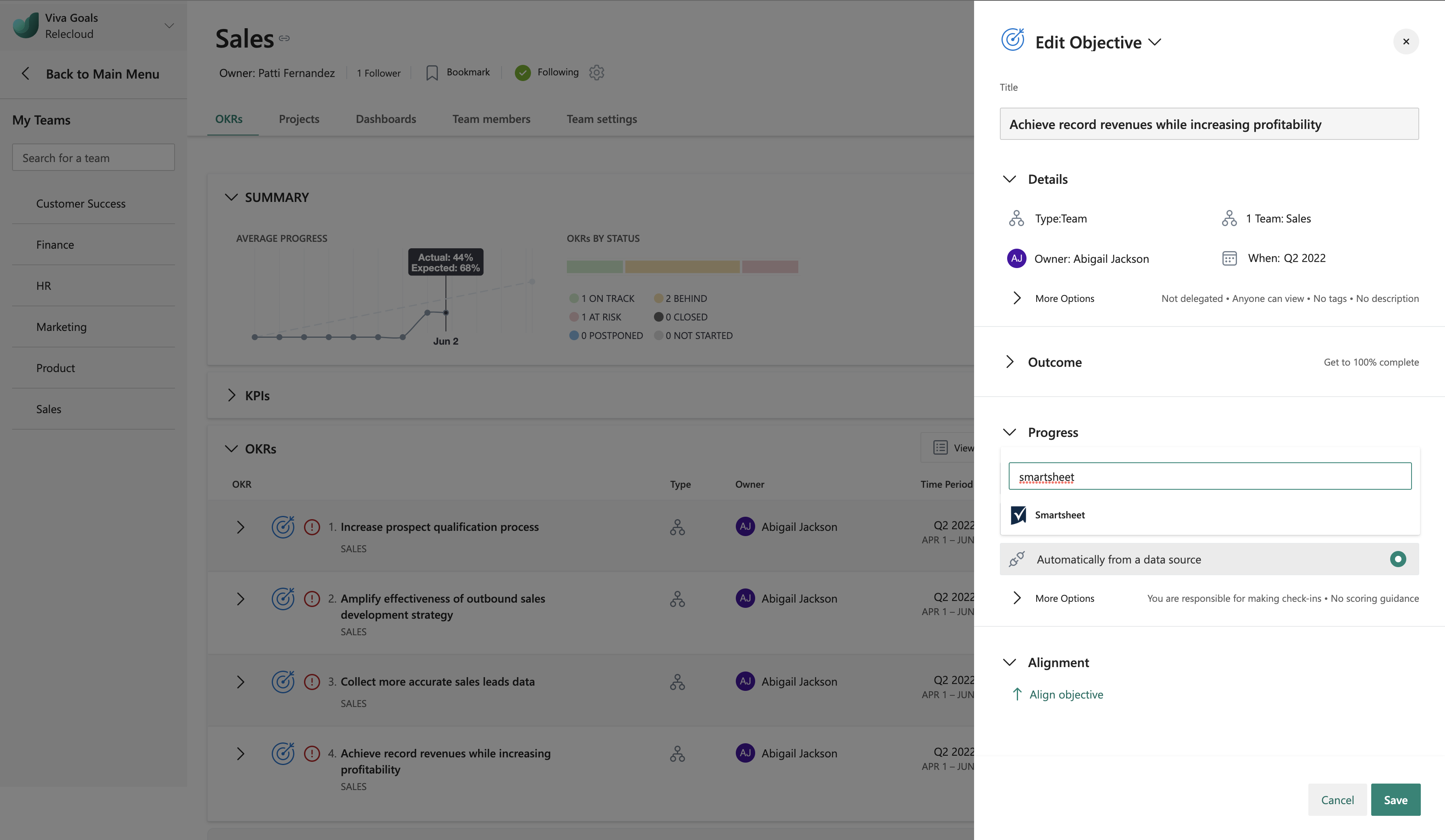Open the Edit Objective dropdown arrow
The height and width of the screenshot is (840, 1445).
point(1155,42)
